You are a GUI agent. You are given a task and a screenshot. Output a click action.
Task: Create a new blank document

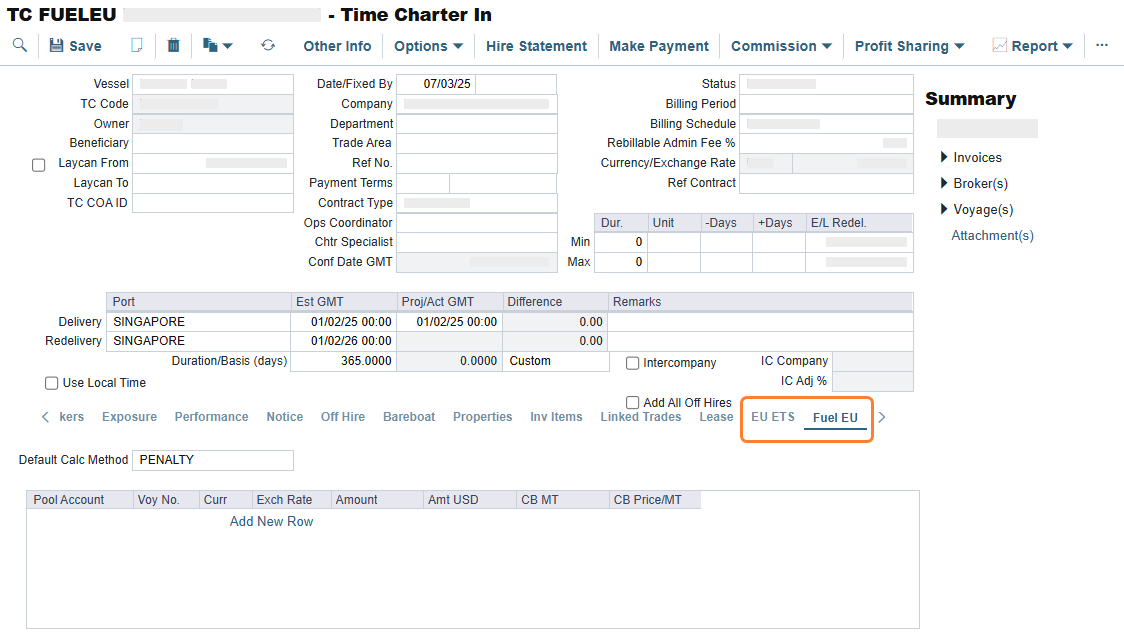pyautogui.click(x=137, y=46)
